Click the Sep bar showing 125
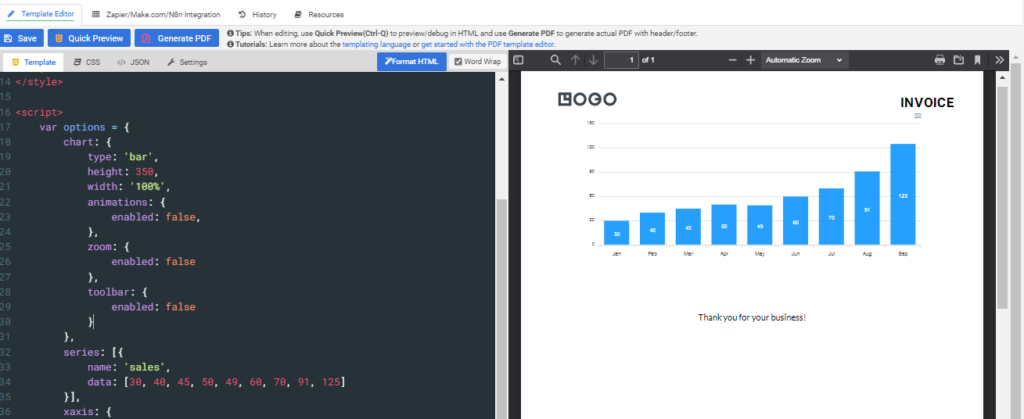 click(903, 194)
